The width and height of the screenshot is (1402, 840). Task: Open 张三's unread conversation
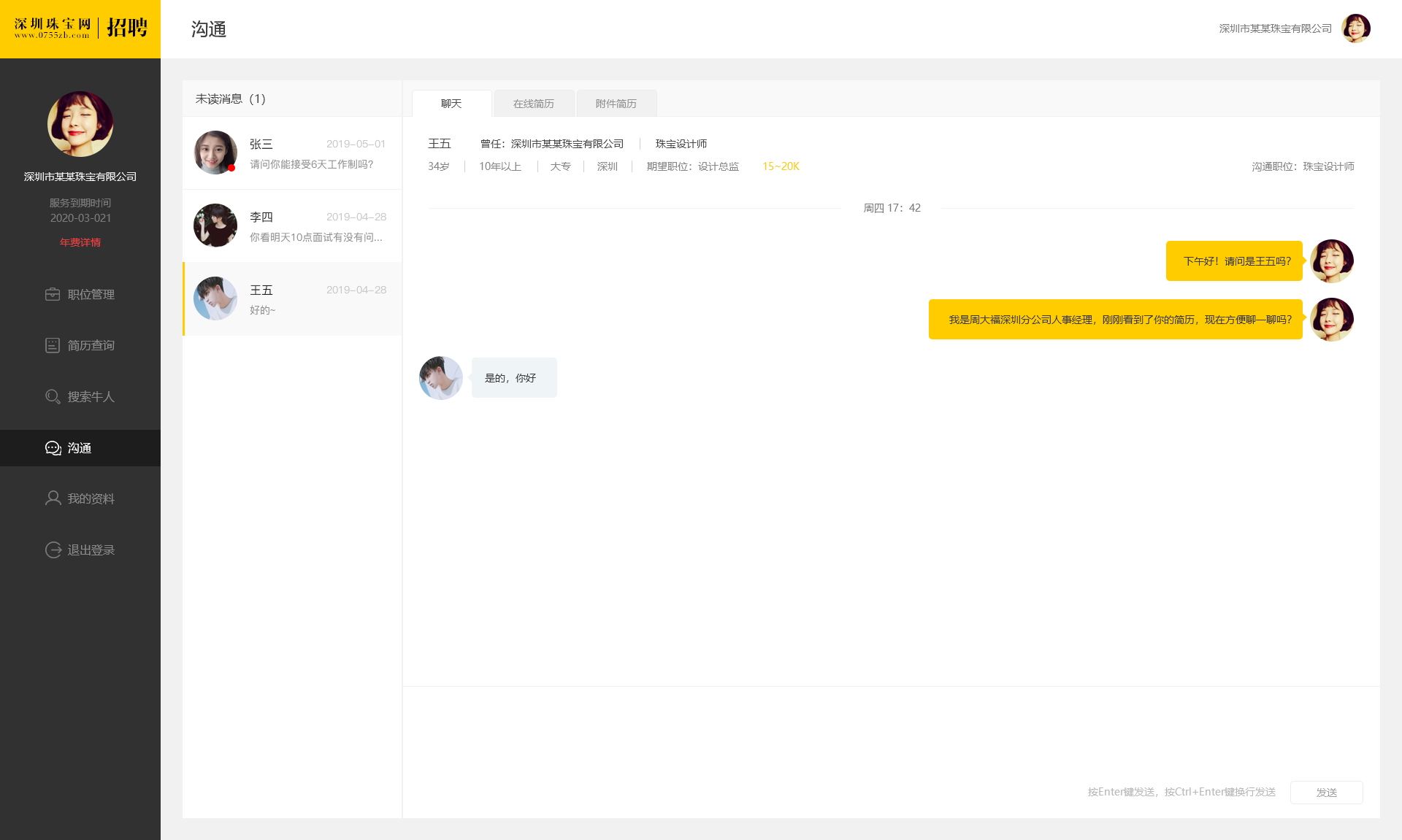click(292, 153)
